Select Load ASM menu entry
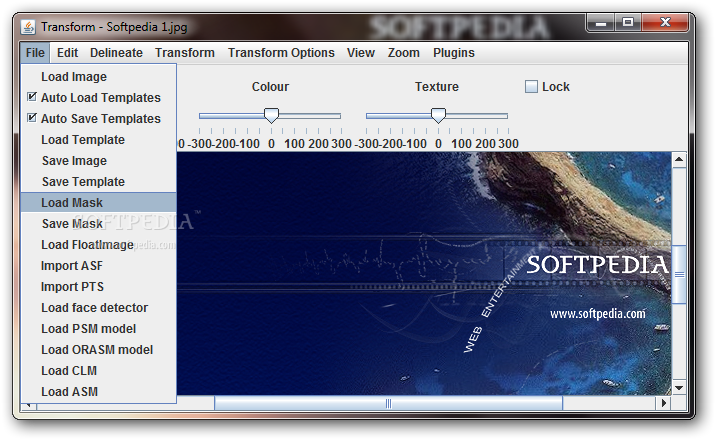Screen dimensions: 716x440 99,392
